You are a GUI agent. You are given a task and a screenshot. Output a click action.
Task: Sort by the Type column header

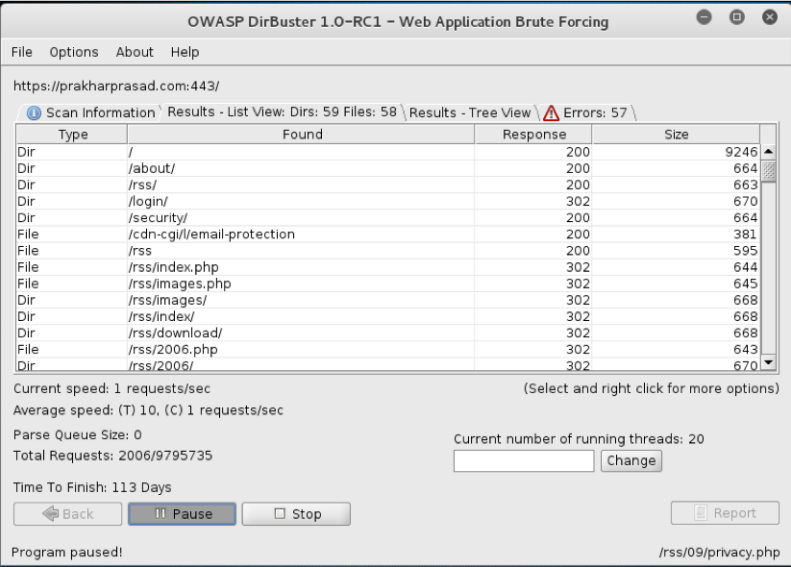(72, 134)
